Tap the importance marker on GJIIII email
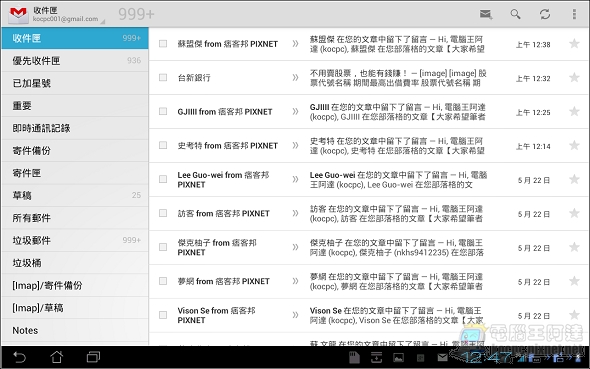Viewport: 590px width, 369px height. [x=295, y=111]
